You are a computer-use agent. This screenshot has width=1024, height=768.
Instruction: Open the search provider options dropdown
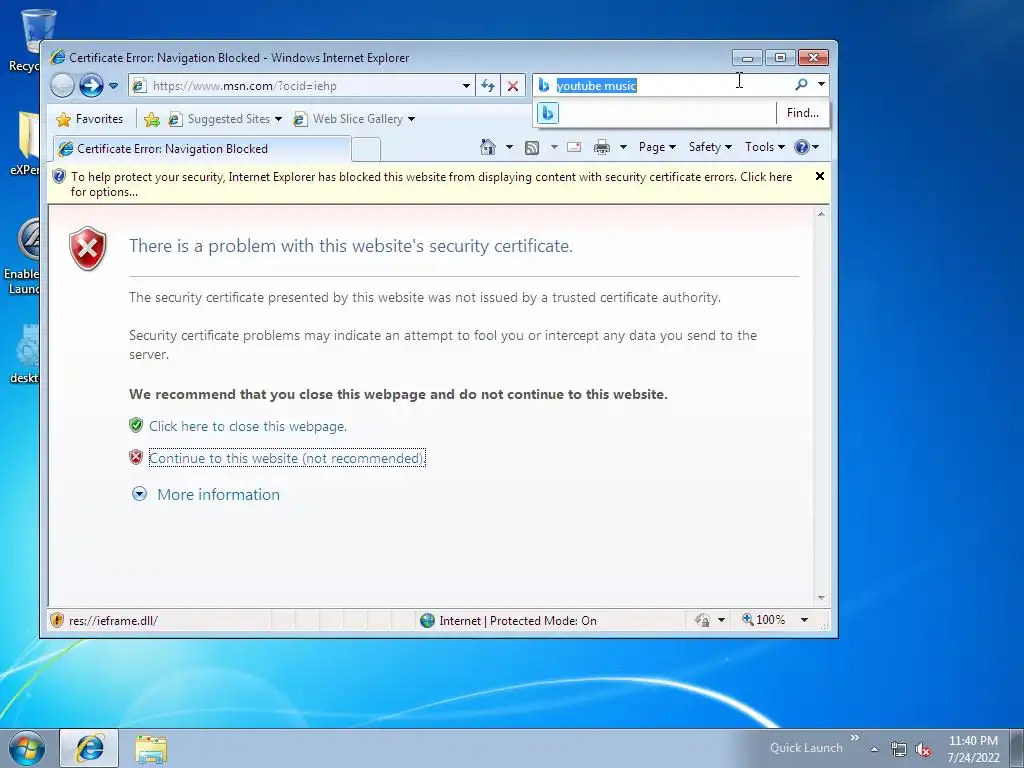(822, 85)
